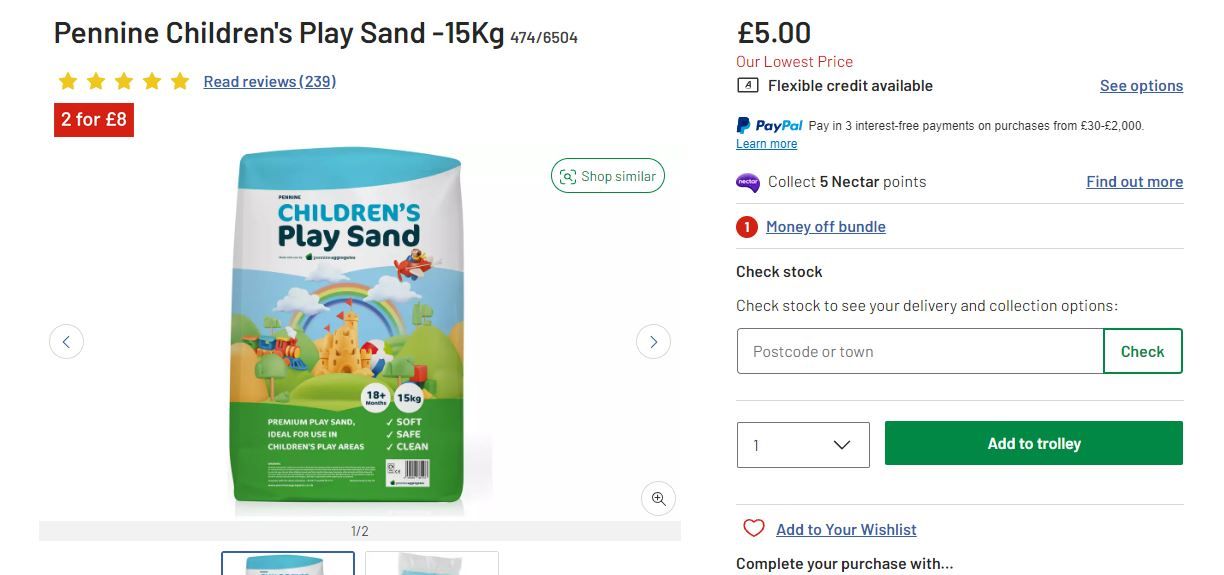
Task: Click the flexible credit card icon
Action: [x=747, y=86]
